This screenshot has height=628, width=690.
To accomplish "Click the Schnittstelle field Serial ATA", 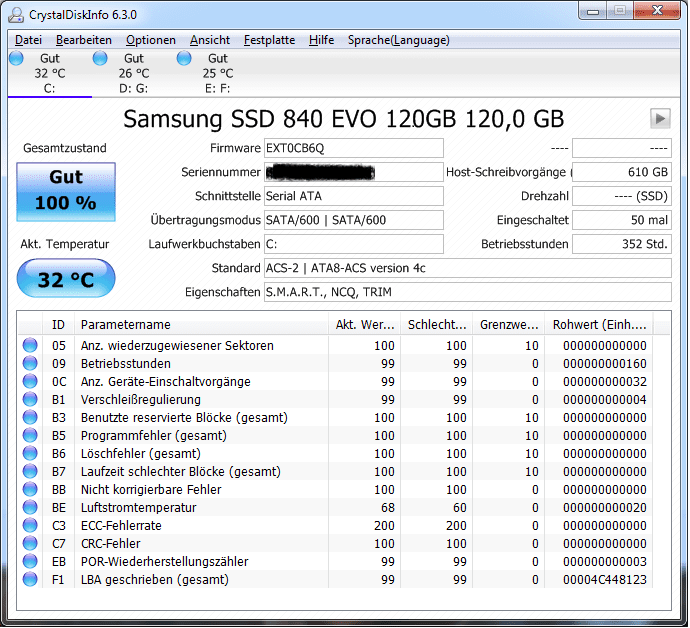I will click(x=353, y=196).
